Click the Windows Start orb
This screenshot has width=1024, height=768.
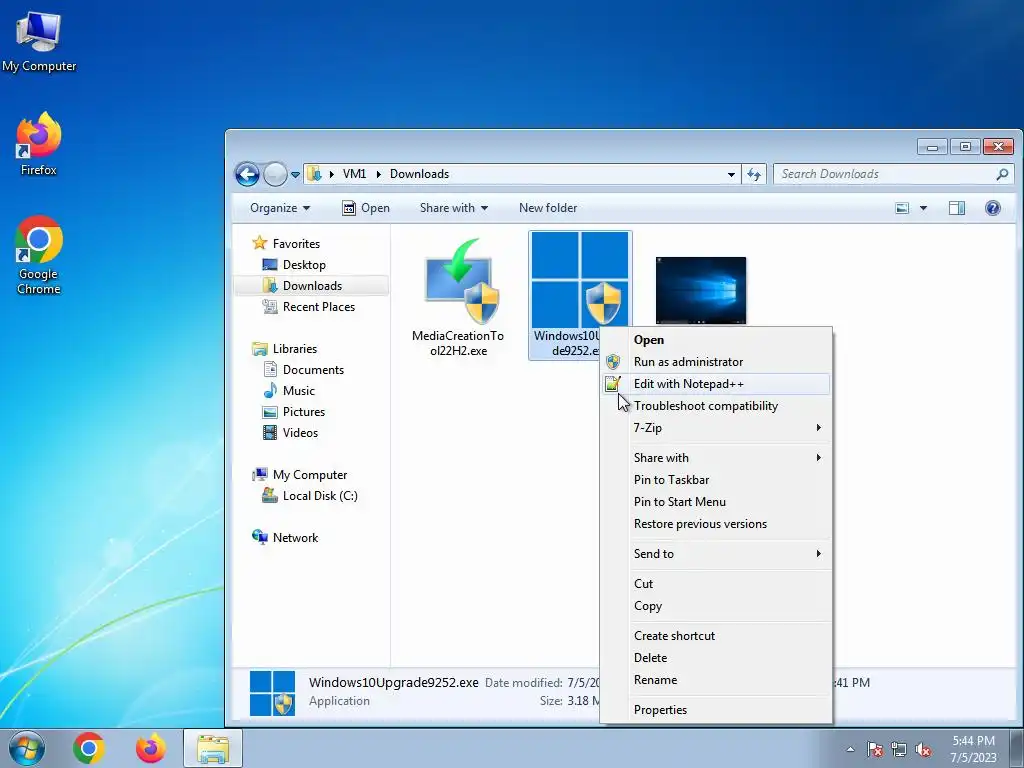[x=26, y=748]
